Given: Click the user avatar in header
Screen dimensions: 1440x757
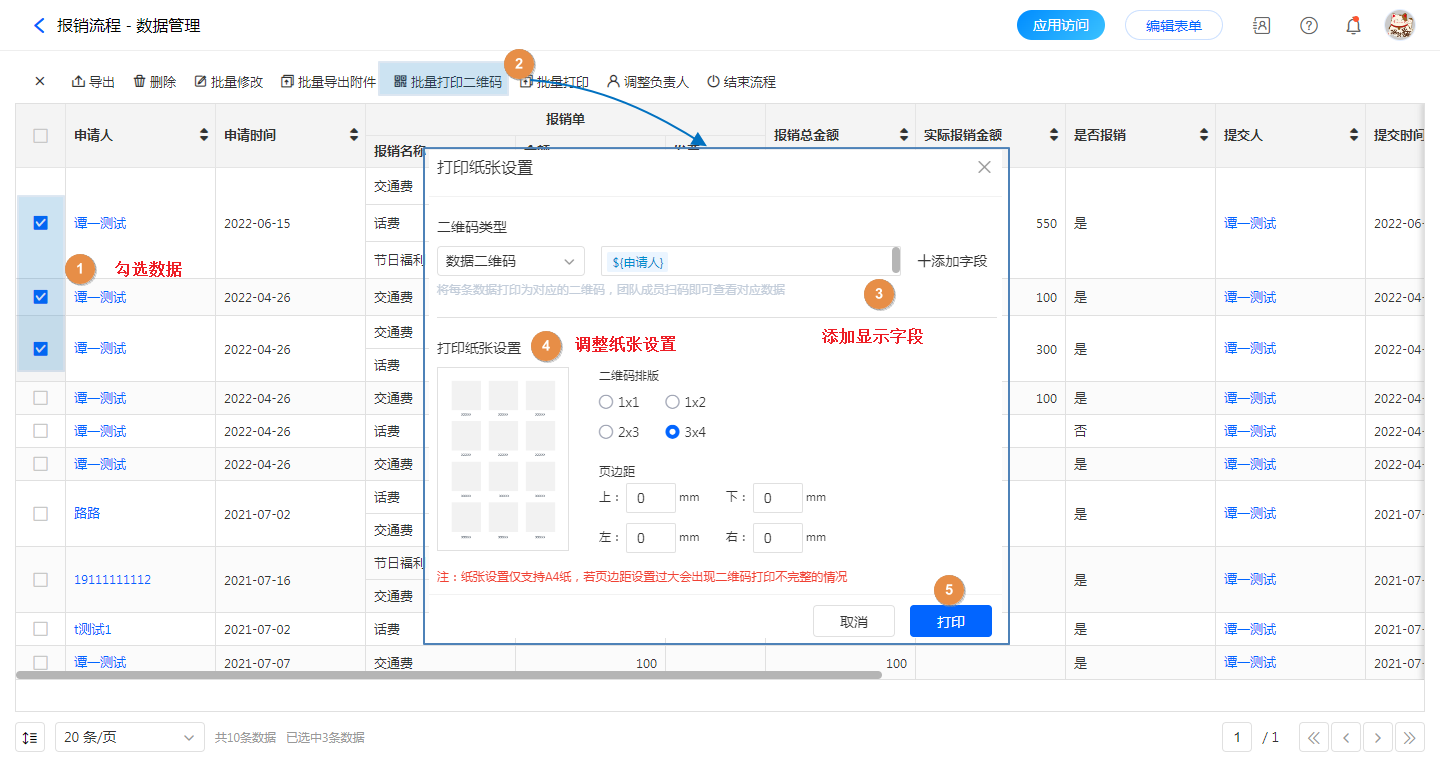Looking at the screenshot, I should (1399, 26).
